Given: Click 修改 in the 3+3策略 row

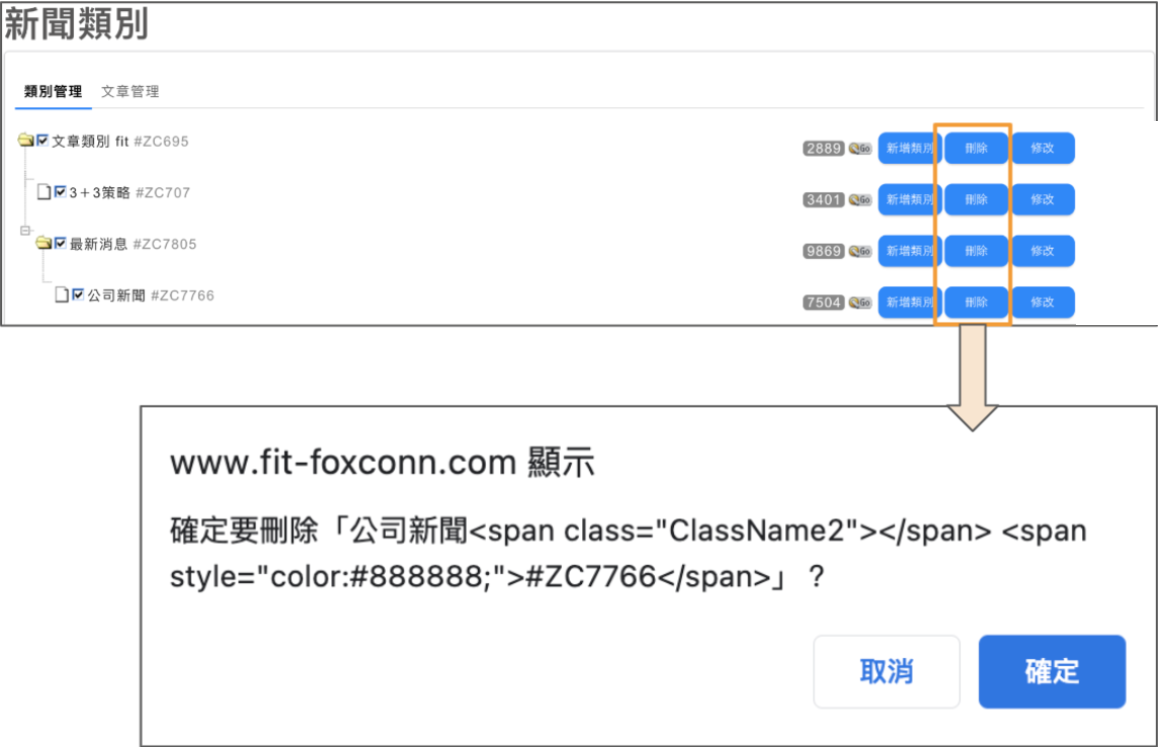Looking at the screenshot, I should [x=1043, y=200].
